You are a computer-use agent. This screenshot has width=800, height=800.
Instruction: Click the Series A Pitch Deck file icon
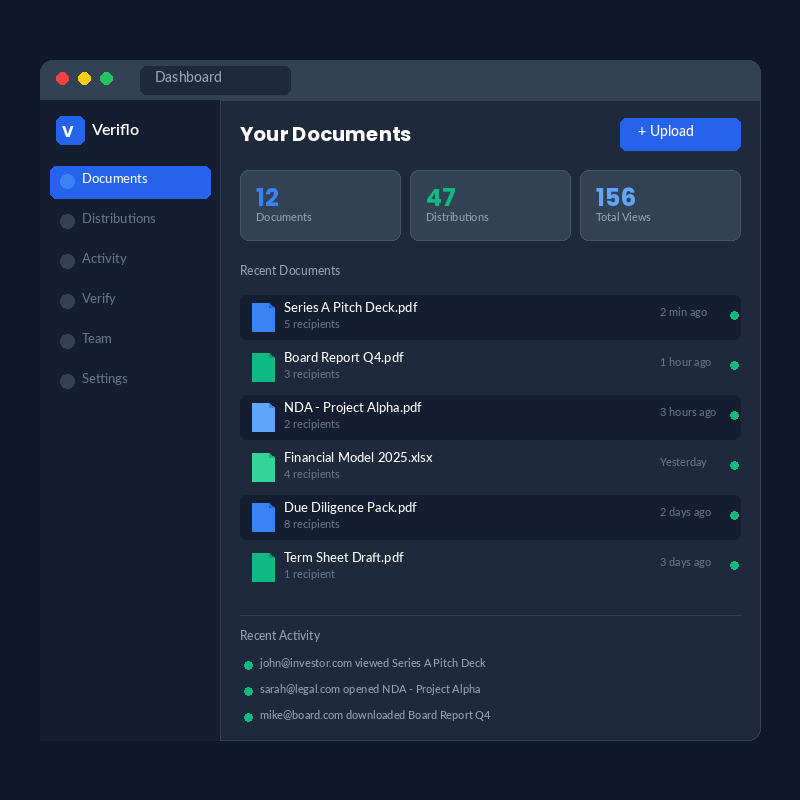[263, 317]
